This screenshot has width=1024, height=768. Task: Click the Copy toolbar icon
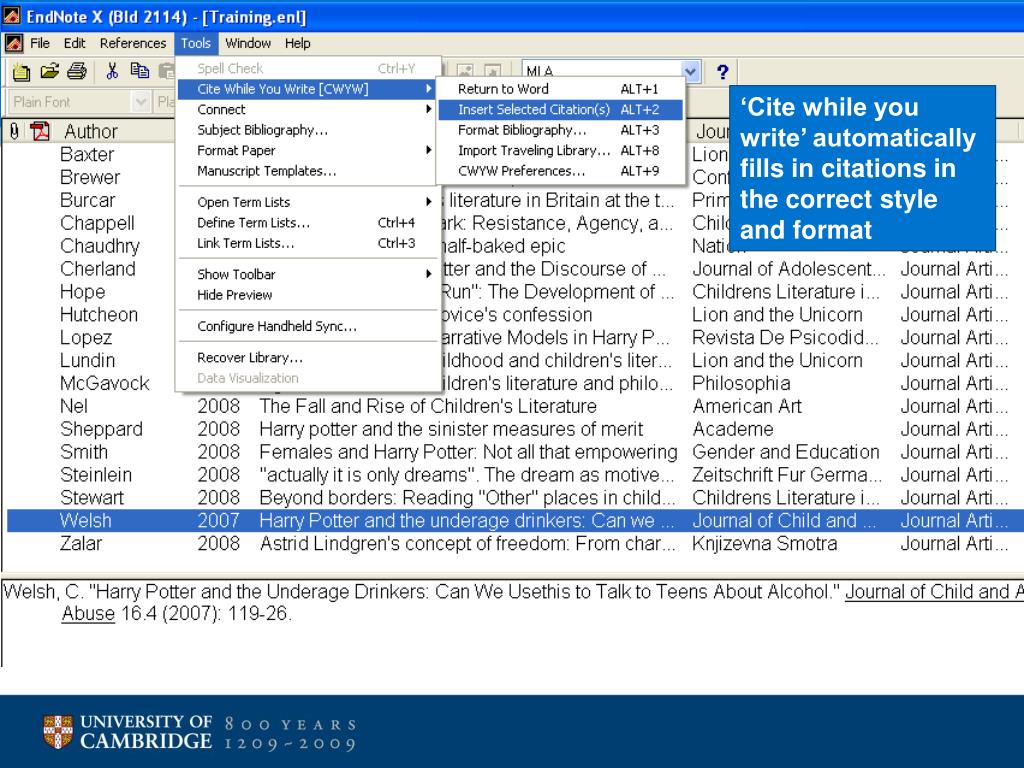point(139,71)
